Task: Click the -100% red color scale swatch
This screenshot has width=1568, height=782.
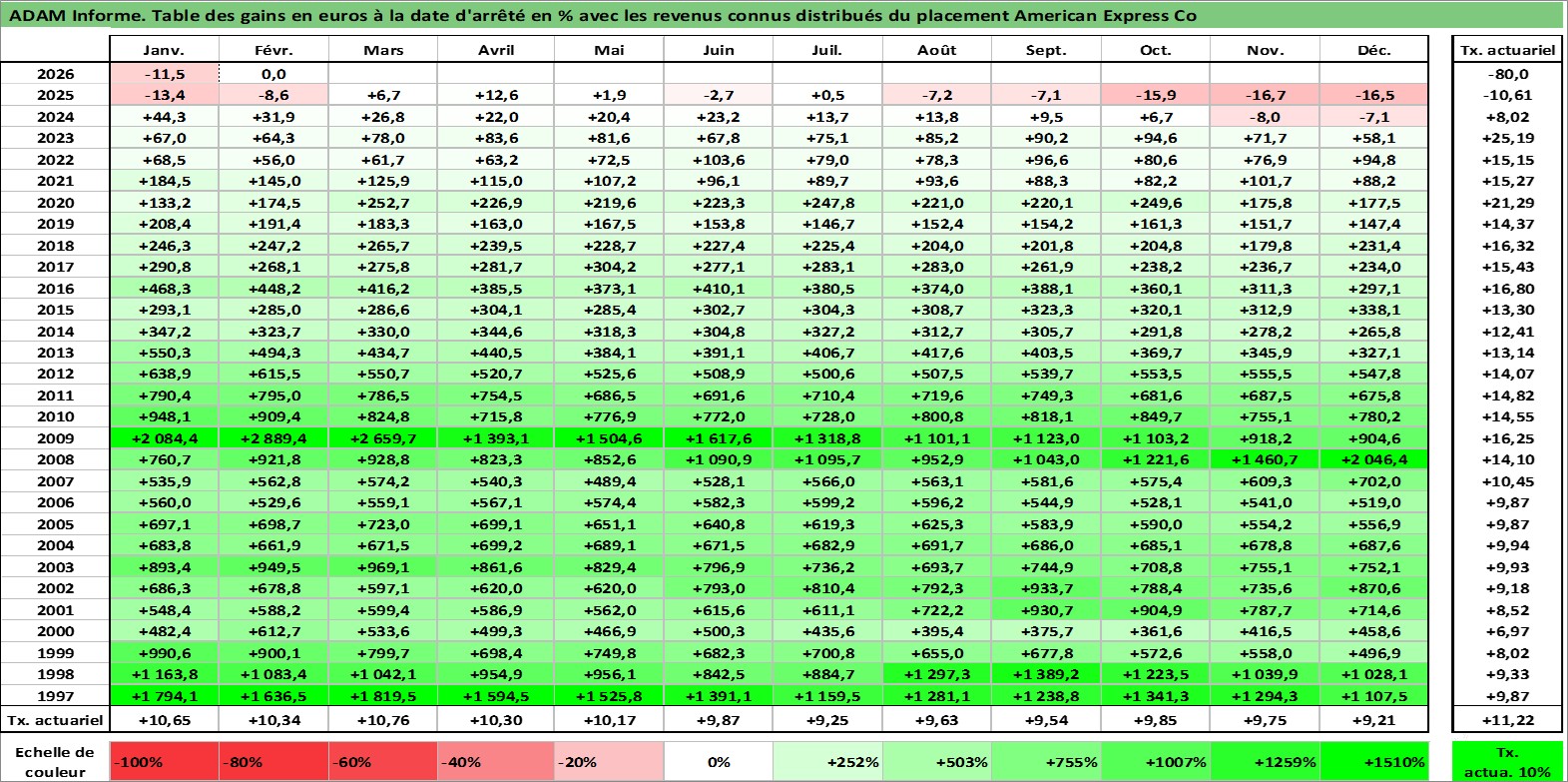Action: pos(164,761)
